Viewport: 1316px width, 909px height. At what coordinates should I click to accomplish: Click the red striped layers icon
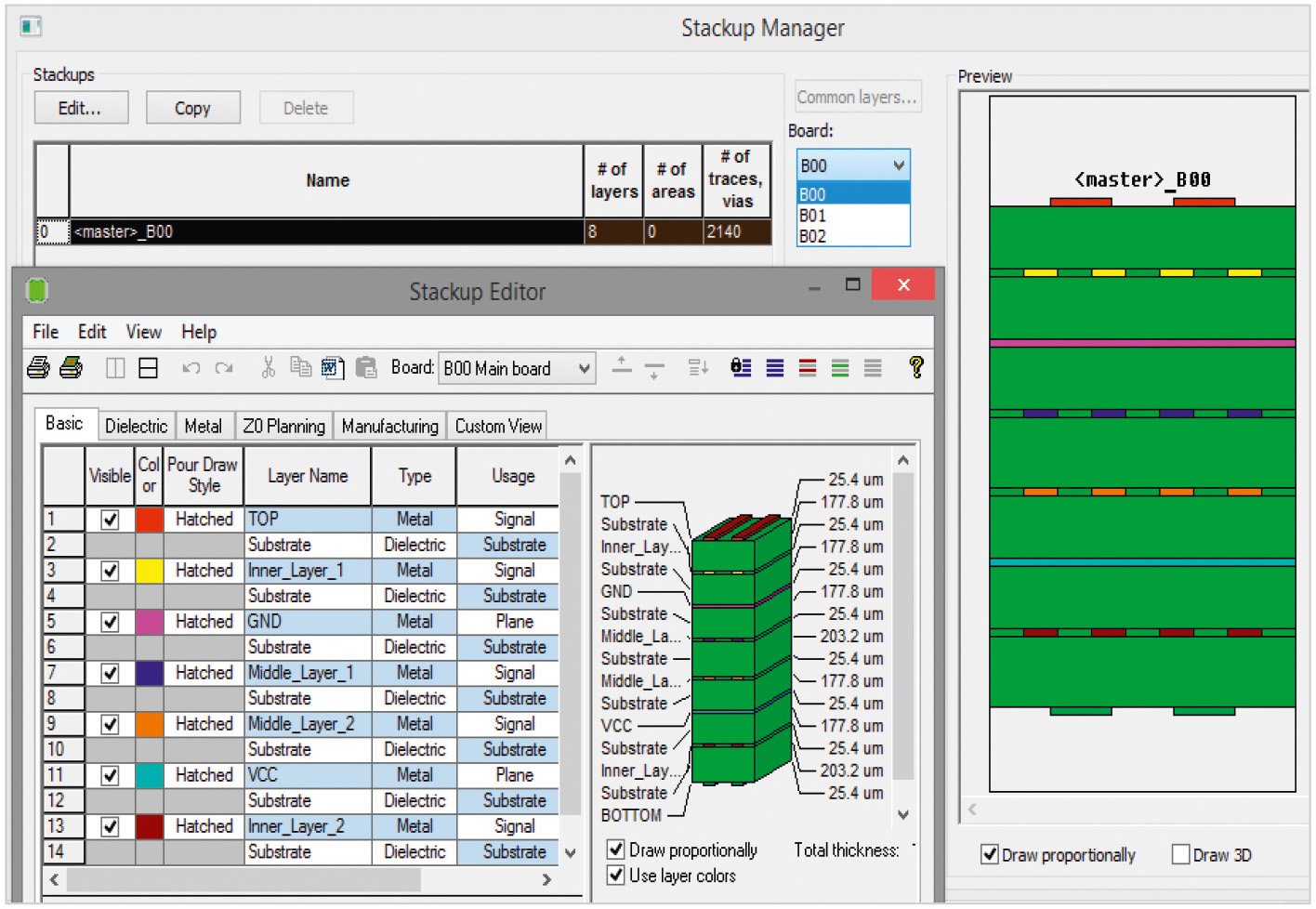808,368
